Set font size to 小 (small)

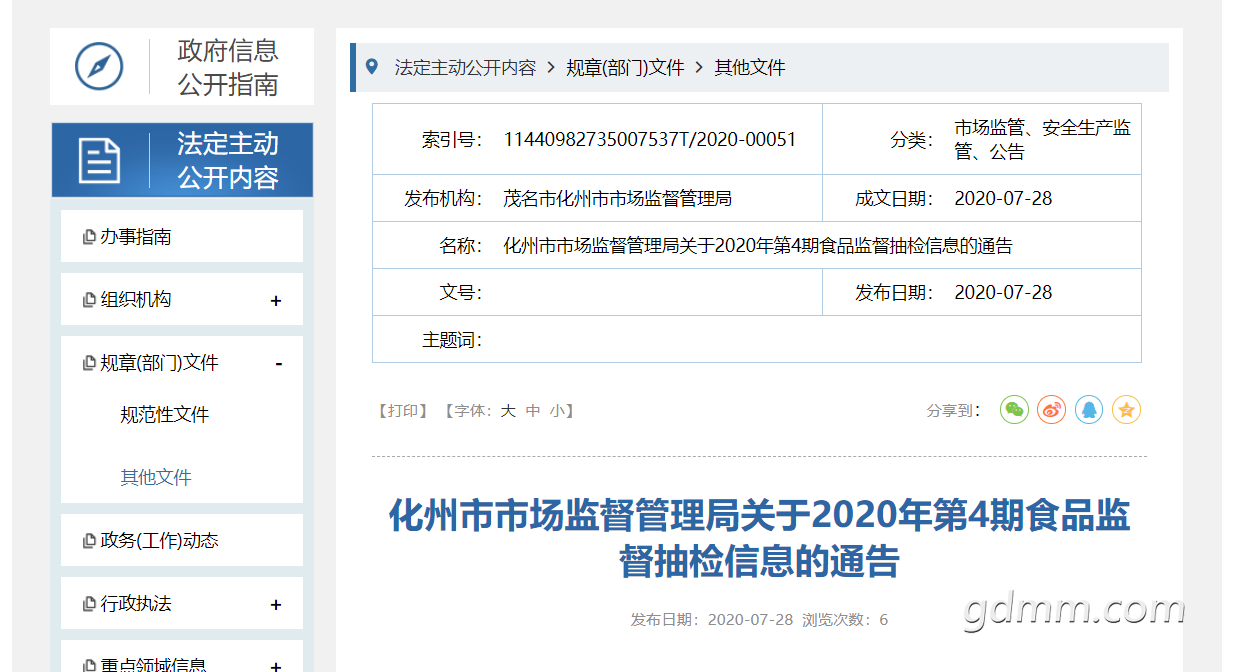[557, 411]
